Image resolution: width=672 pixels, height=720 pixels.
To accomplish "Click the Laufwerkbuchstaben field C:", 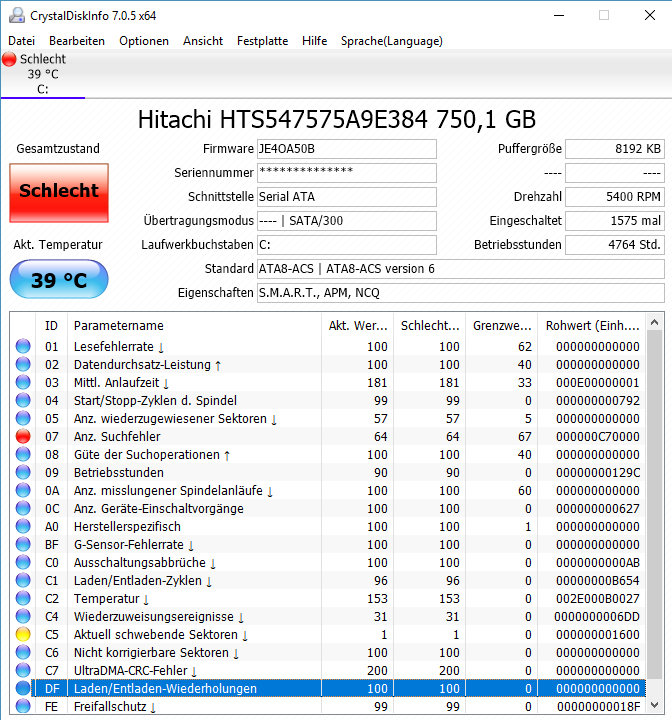I will click(347, 245).
